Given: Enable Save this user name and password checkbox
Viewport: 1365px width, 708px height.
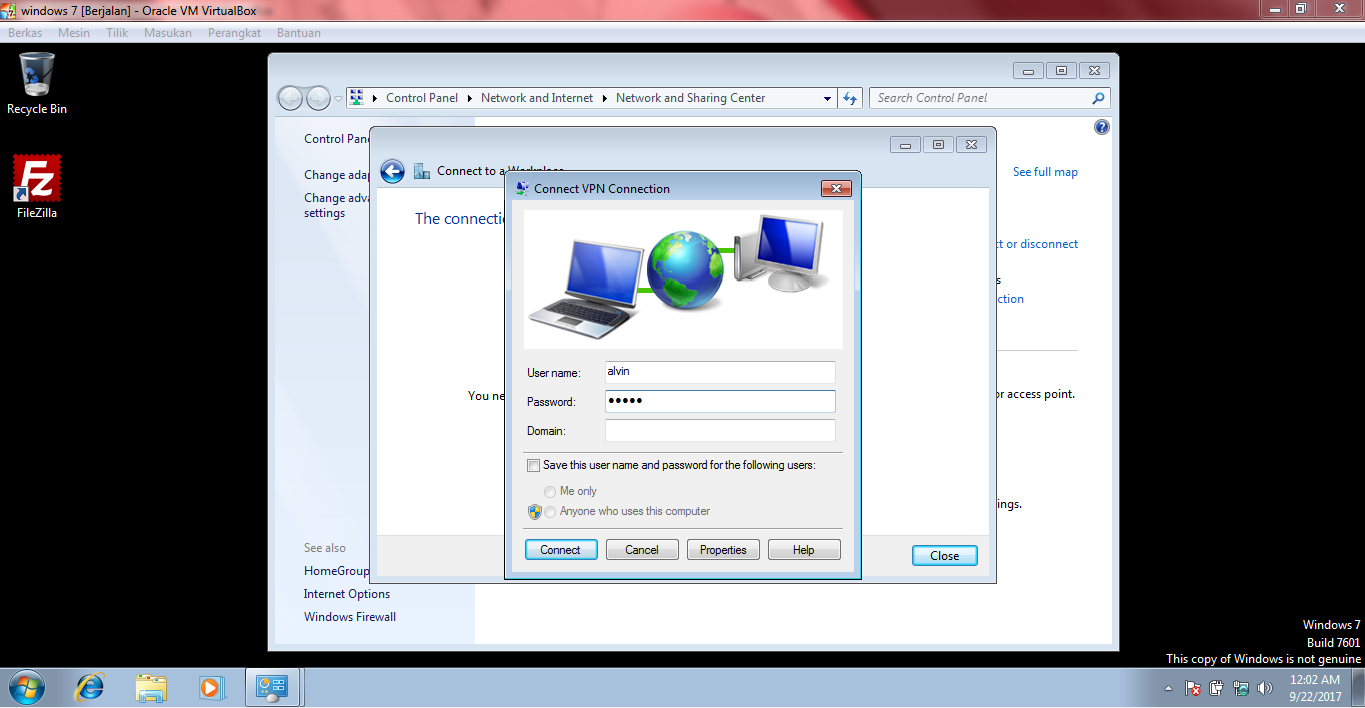Looking at the screenshot, I should pos(533,465).
